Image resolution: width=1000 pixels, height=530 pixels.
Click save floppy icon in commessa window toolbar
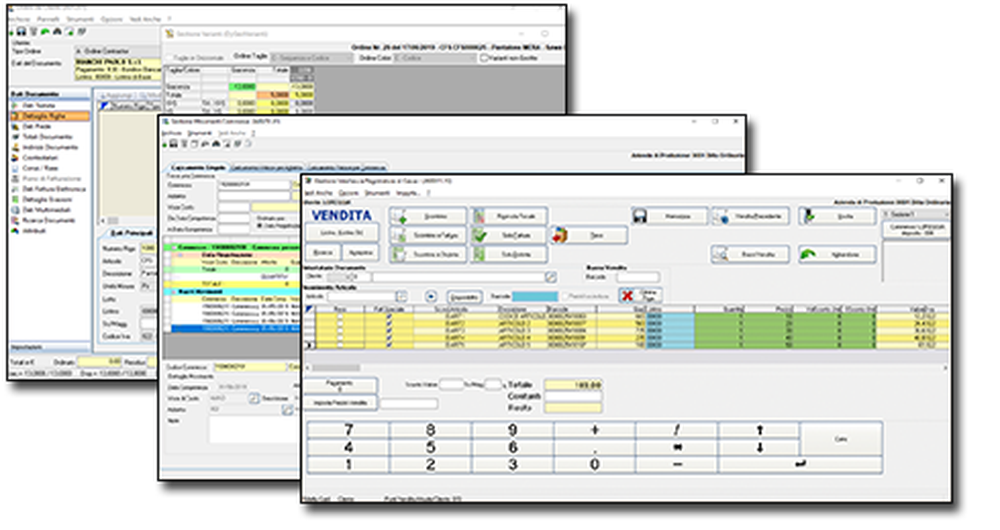[x=173, y=144]
